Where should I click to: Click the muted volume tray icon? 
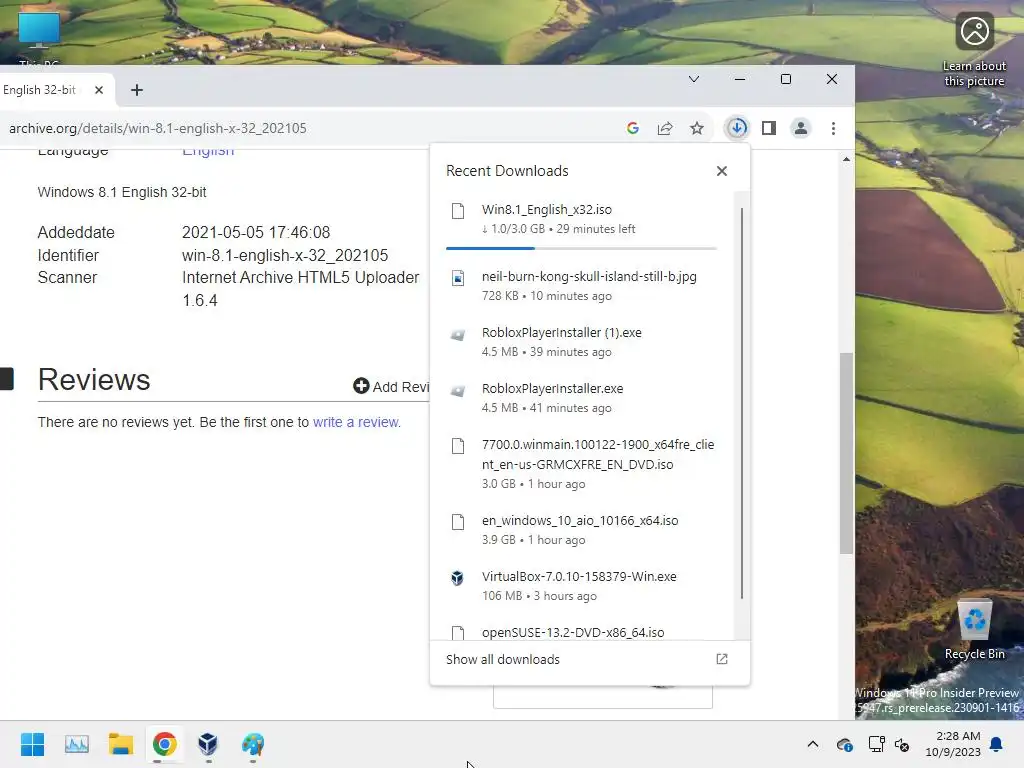902,744
